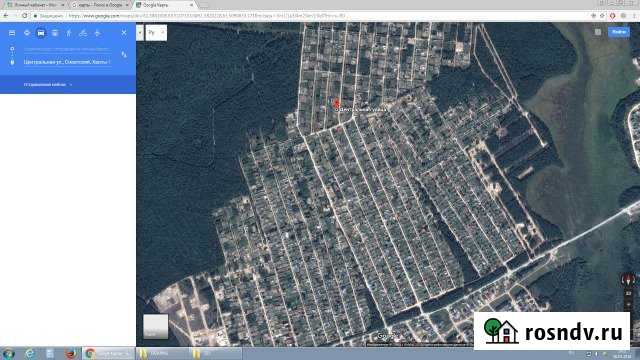This screenshot has width=640, height=360.
Task: Click the blue Sign in button
Action: click(619, 32)
